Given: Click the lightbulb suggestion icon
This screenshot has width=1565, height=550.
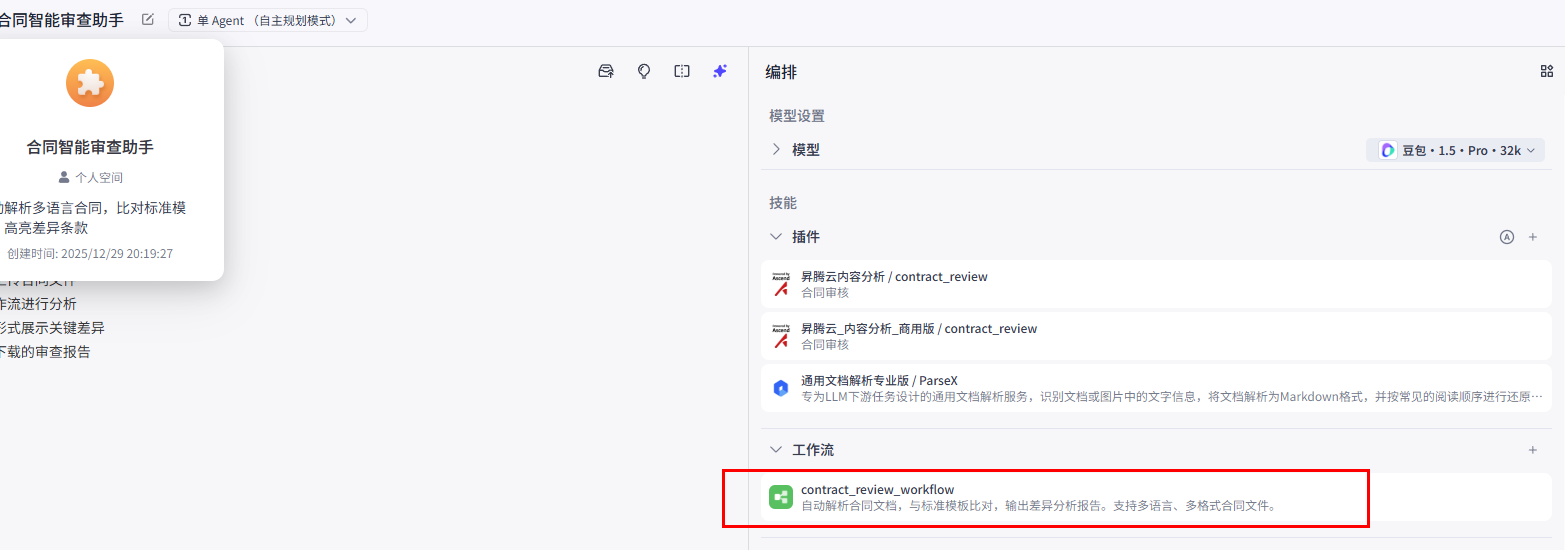Looking at the screenshot, I should [x=644, y=71].
